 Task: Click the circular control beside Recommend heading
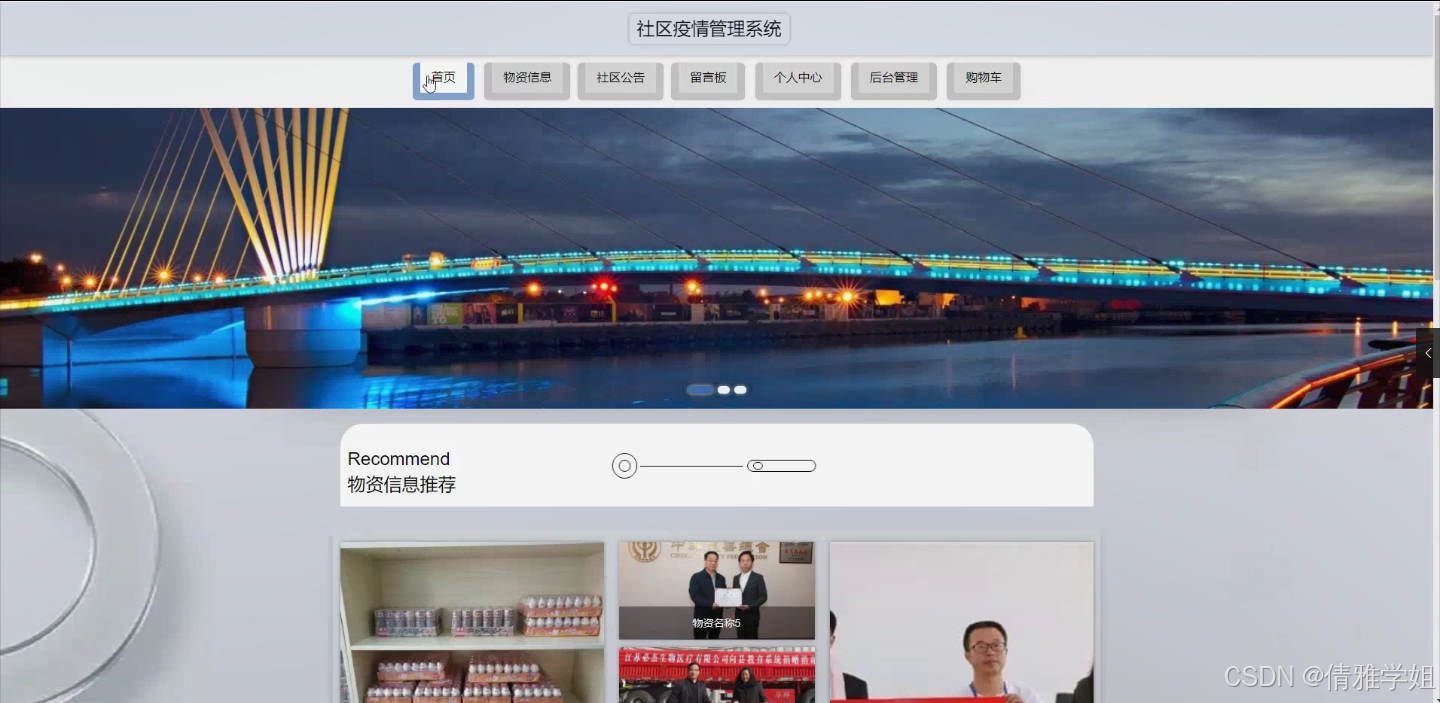tap(624, 465)
